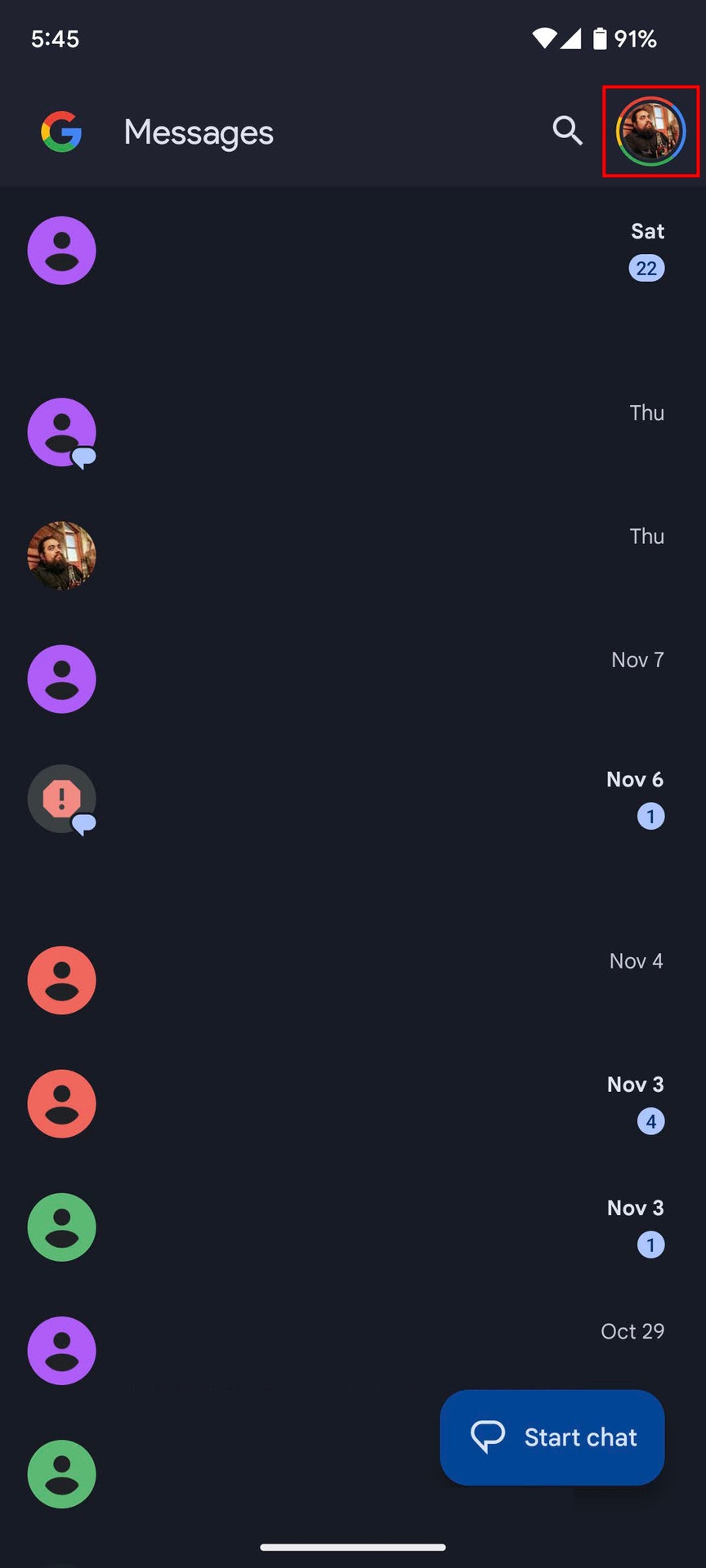Open the Nov 6 conversation timestamp
Viewport: 706px width, 1568px height.
point(634,780)
